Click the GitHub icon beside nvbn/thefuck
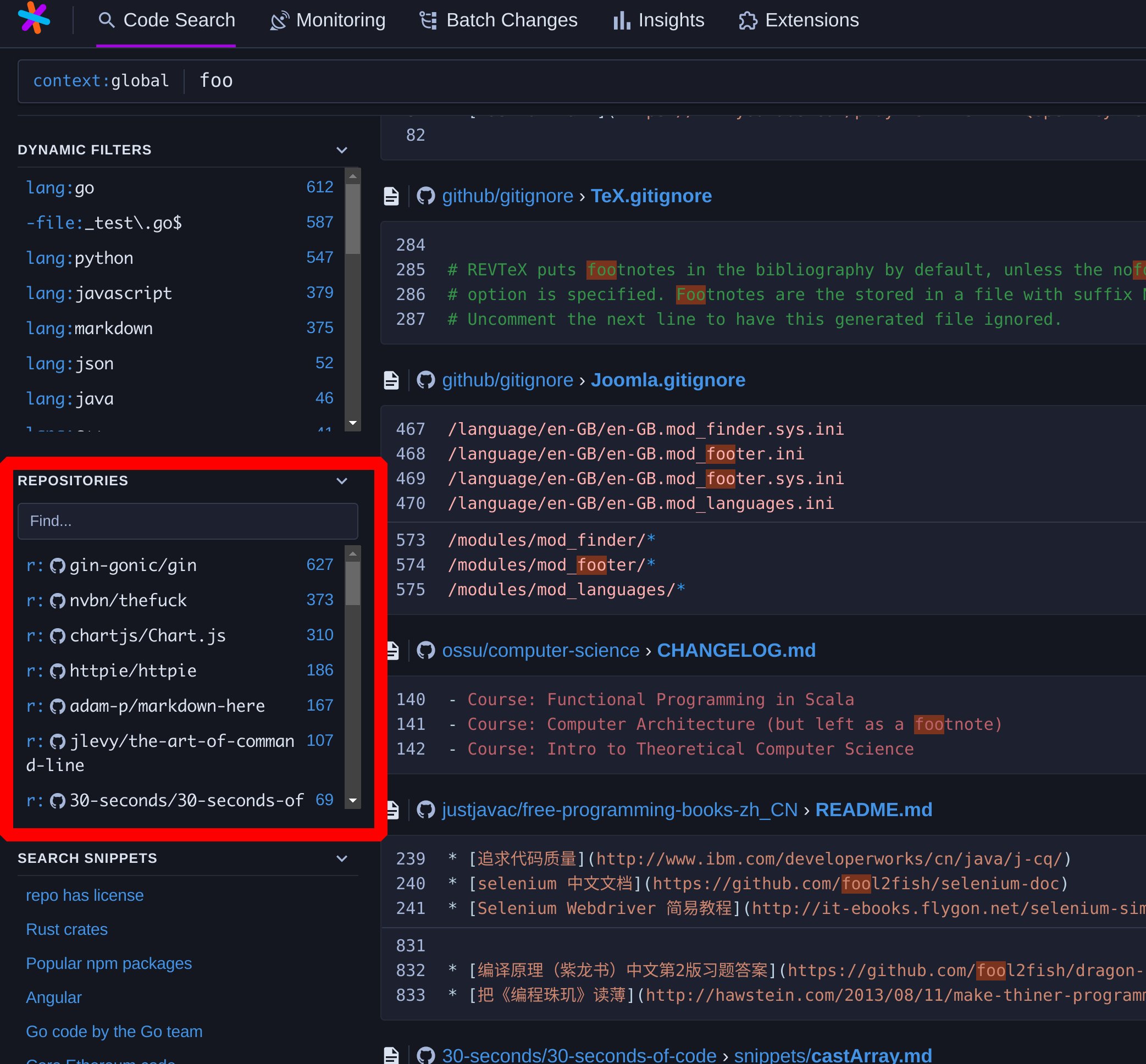 (58, 600)
